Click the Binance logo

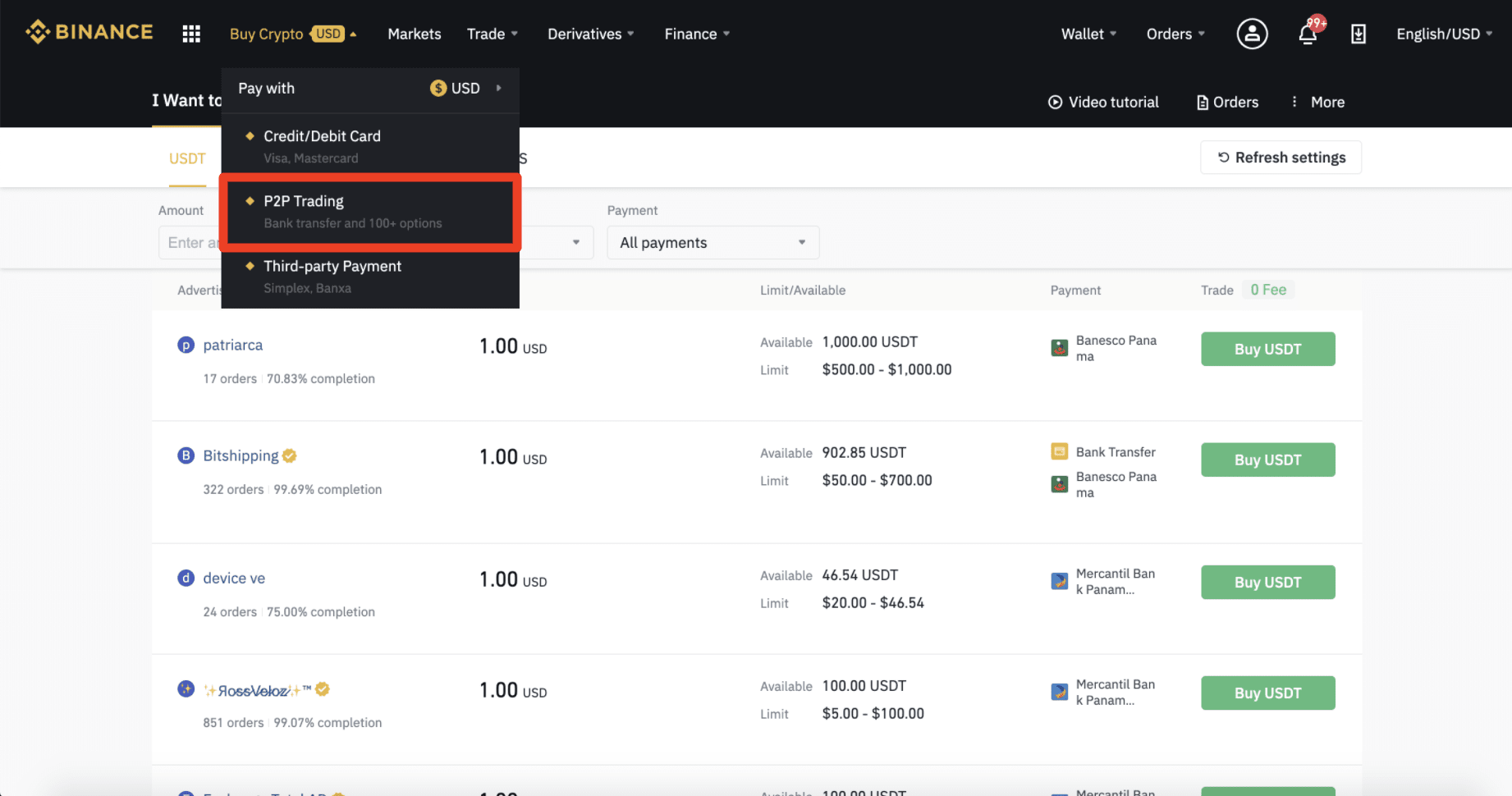(89, 32)
